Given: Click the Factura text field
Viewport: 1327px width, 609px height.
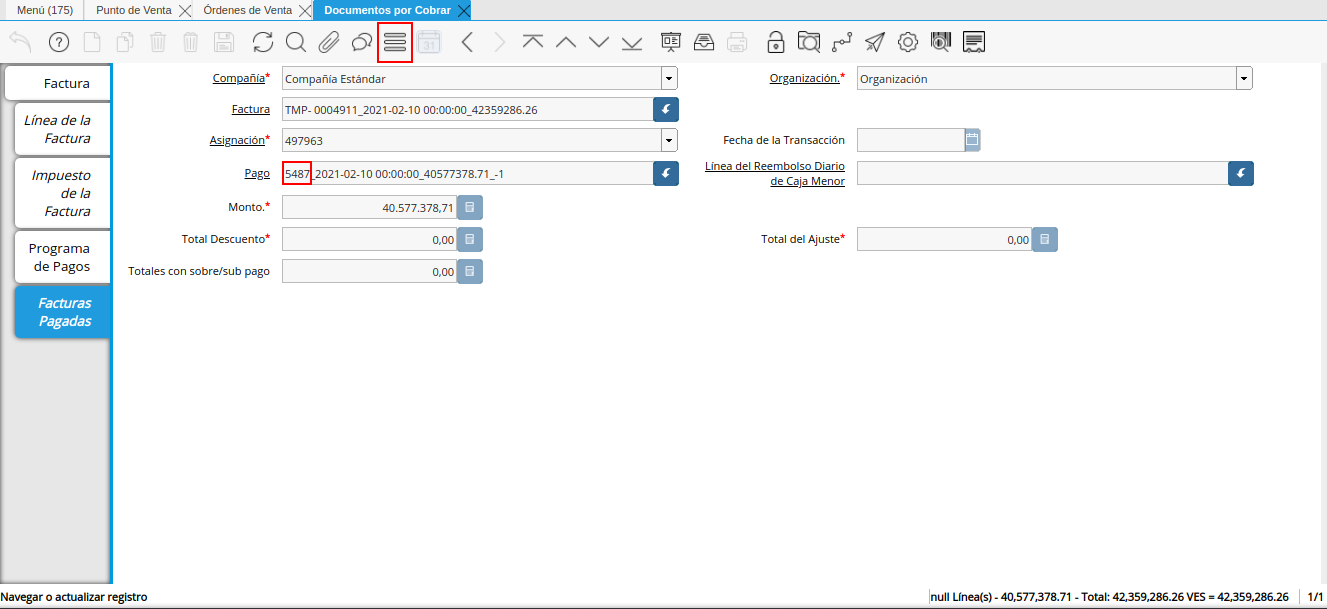Looking at the screenshot, I should tap(468, 109).
